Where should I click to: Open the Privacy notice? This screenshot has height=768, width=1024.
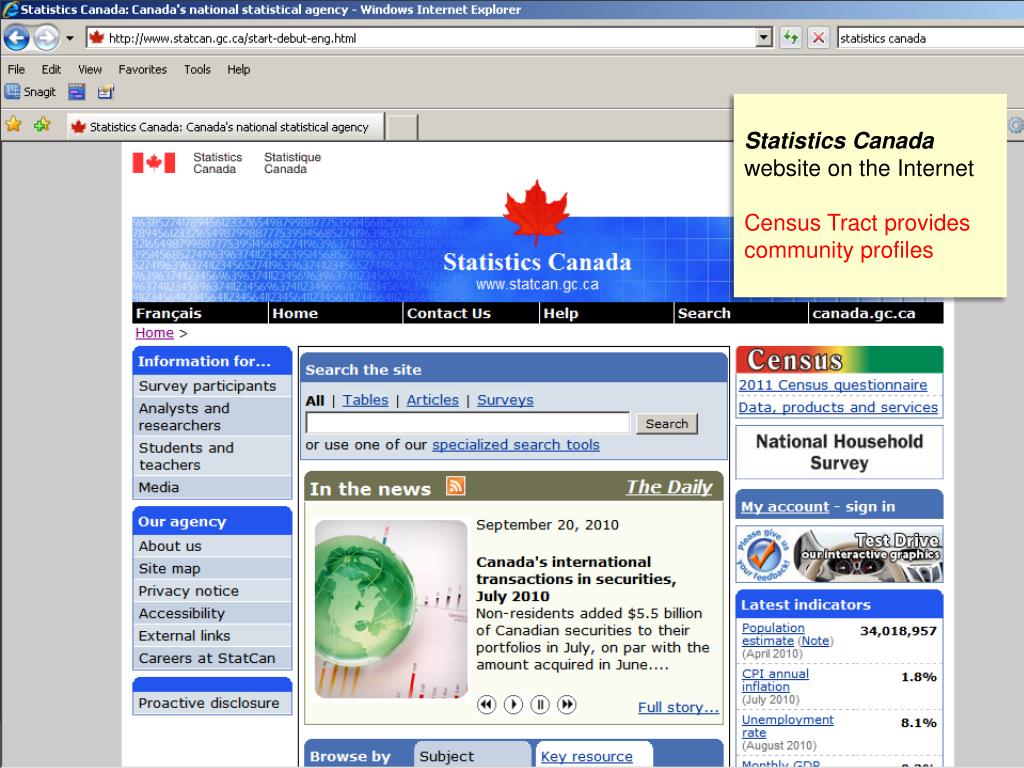pos(189,591)
